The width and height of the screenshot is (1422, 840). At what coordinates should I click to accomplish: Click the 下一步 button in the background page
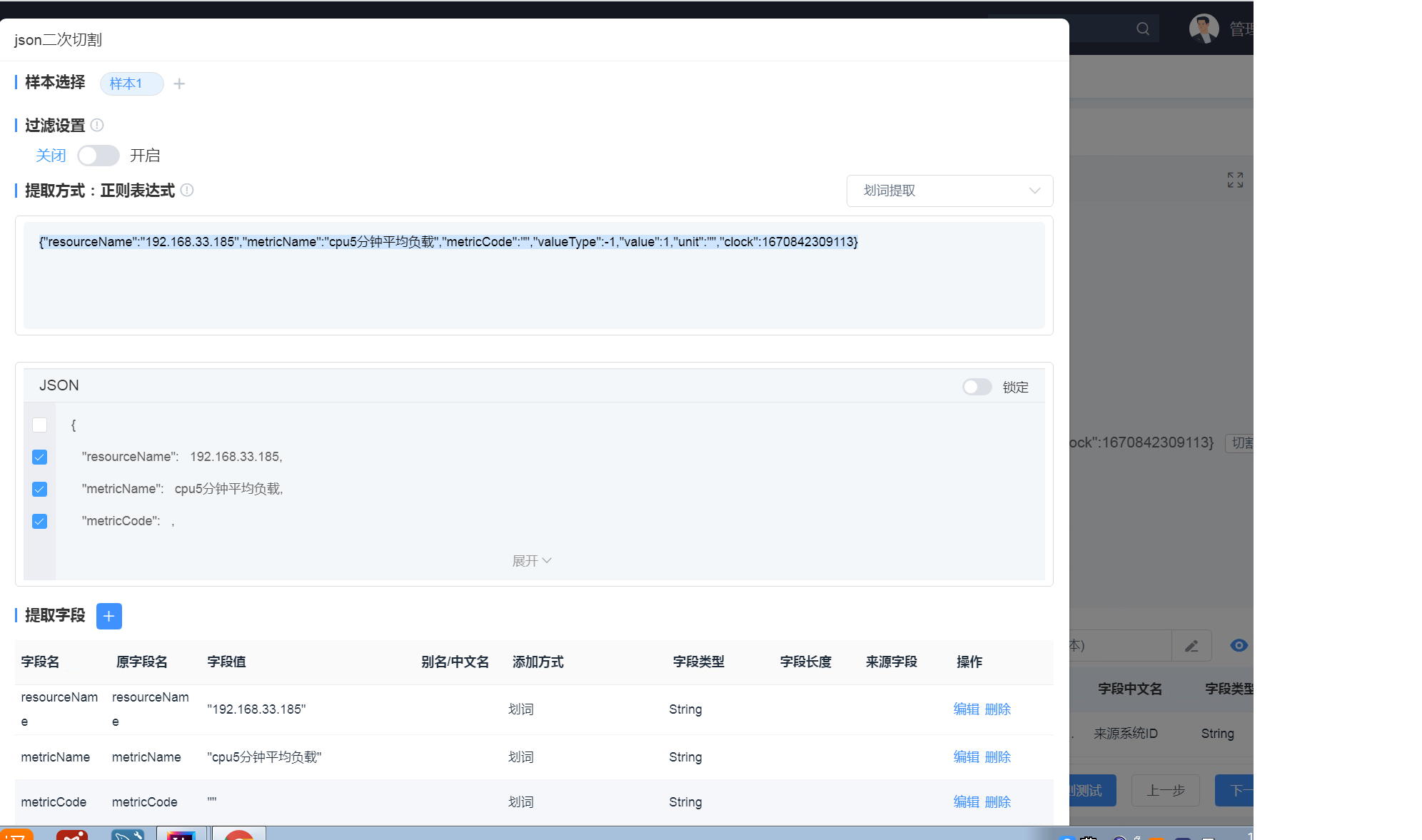pyautogui.click(x=1234, y=791)
